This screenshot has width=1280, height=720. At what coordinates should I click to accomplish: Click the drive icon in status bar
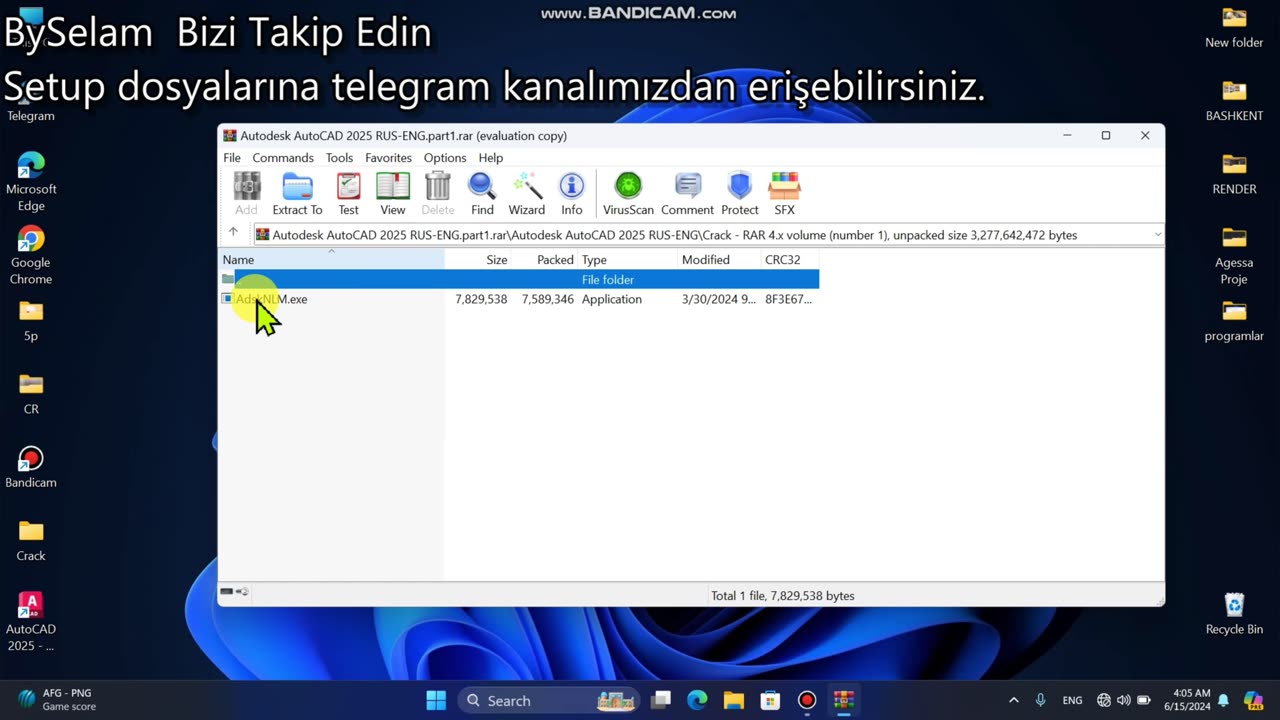tap(227, 592)
